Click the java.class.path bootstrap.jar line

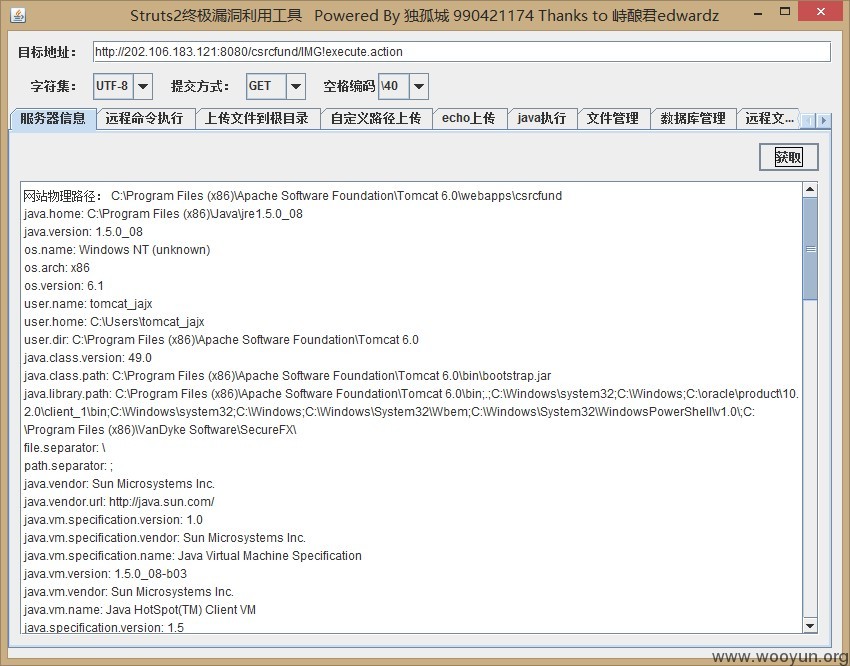tap(287, 376)
